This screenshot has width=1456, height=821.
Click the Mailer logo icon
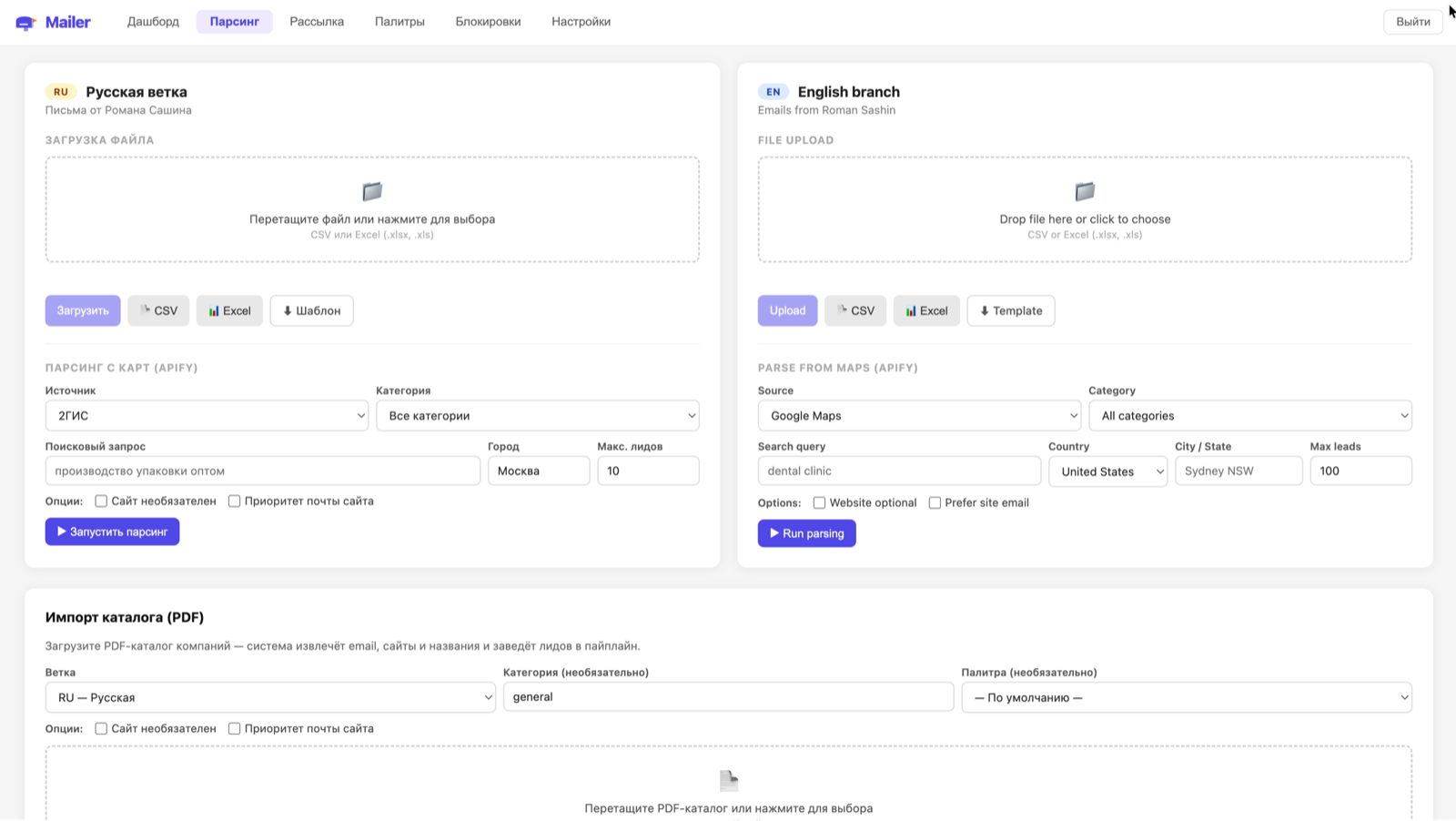[25, 23]
